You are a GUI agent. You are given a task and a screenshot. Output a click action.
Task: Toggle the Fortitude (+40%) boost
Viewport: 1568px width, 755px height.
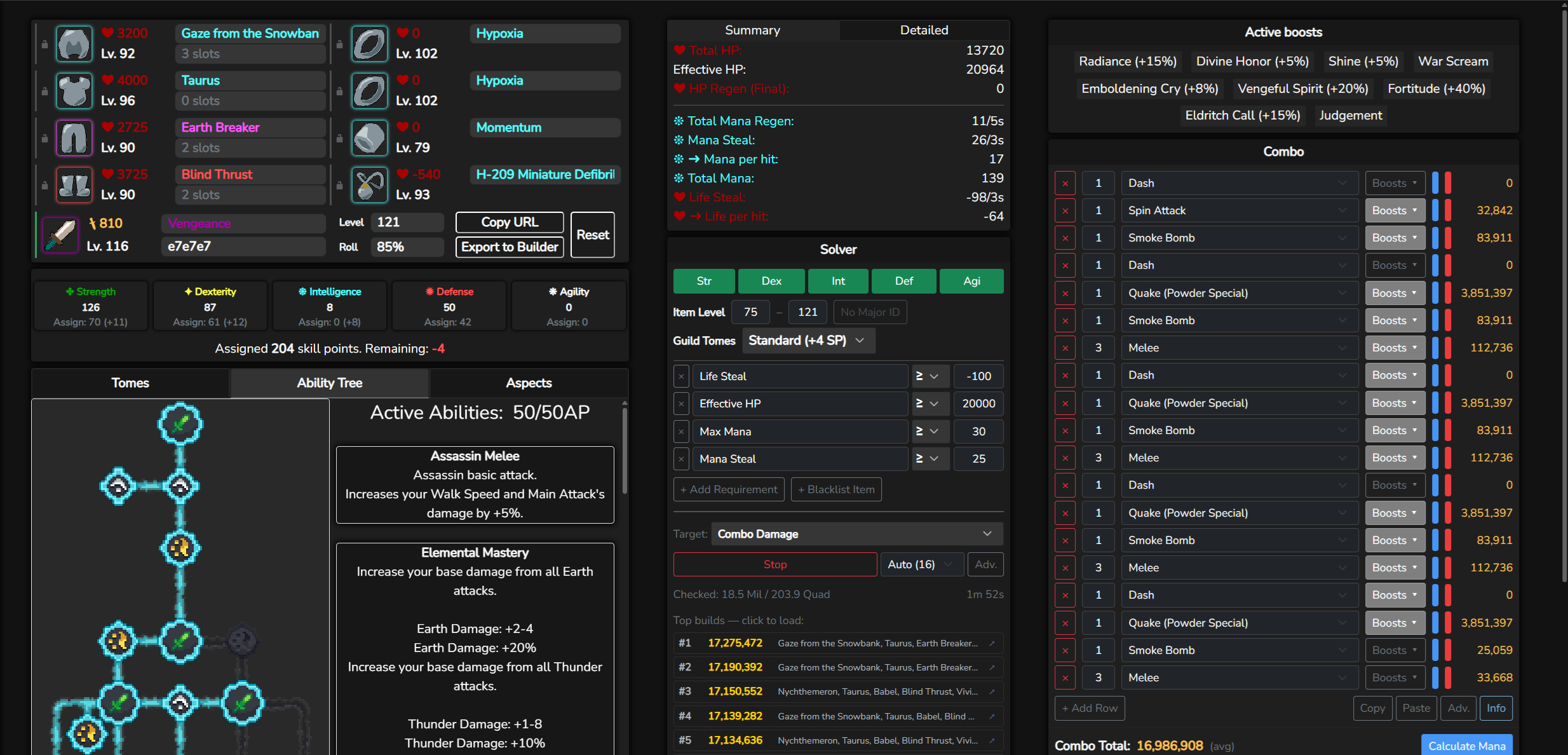pyautogui.click(x=1436, y=89)
